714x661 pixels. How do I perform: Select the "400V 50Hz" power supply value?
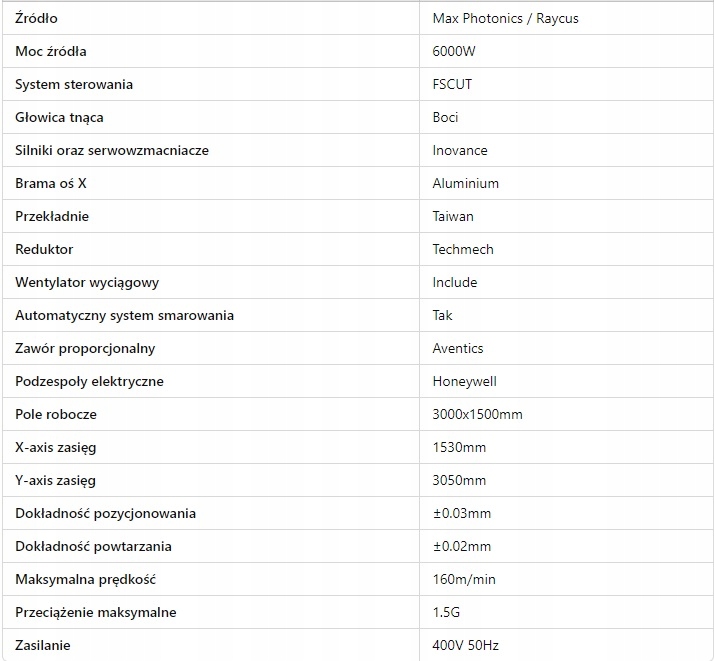(x=466, y=645)
